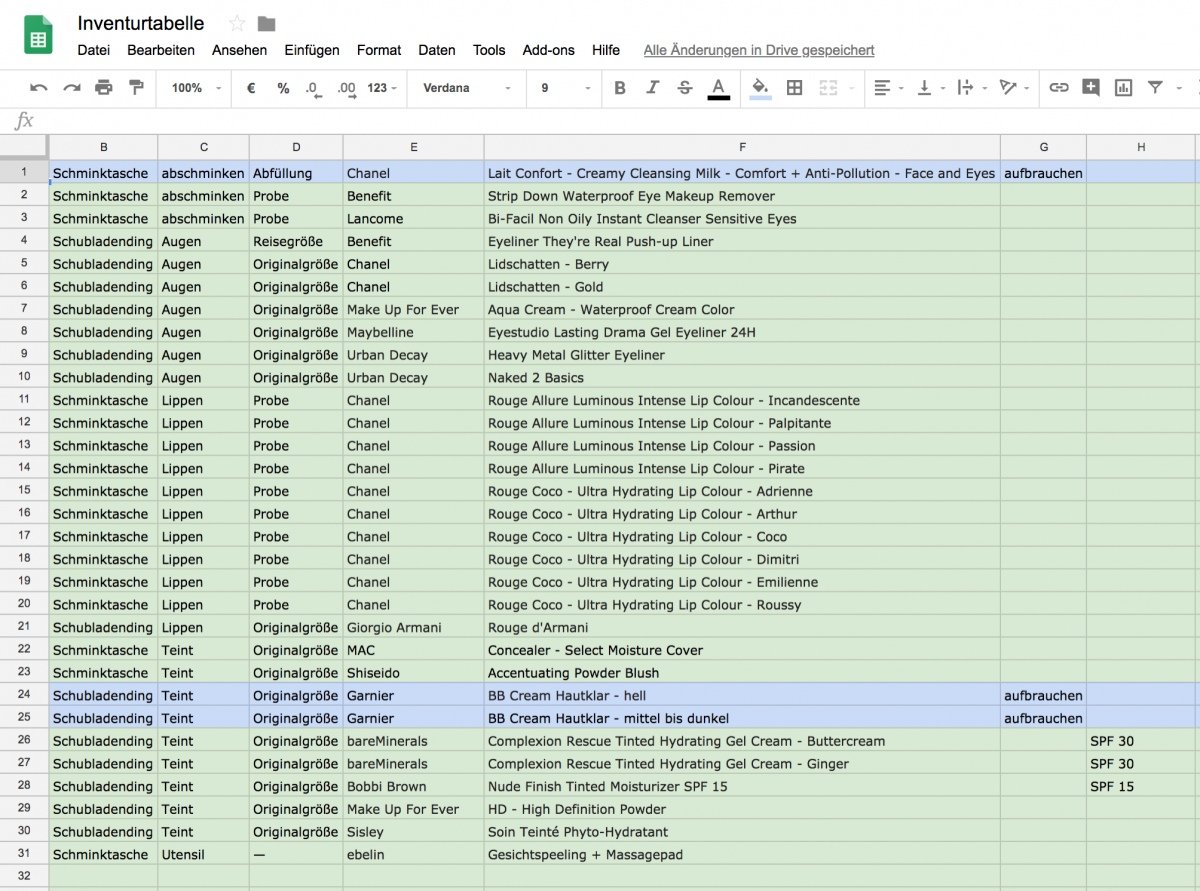Open the horizontal align dropdown
The width and height of the screenshot is (1200, 891).
(x=888, y=88)
